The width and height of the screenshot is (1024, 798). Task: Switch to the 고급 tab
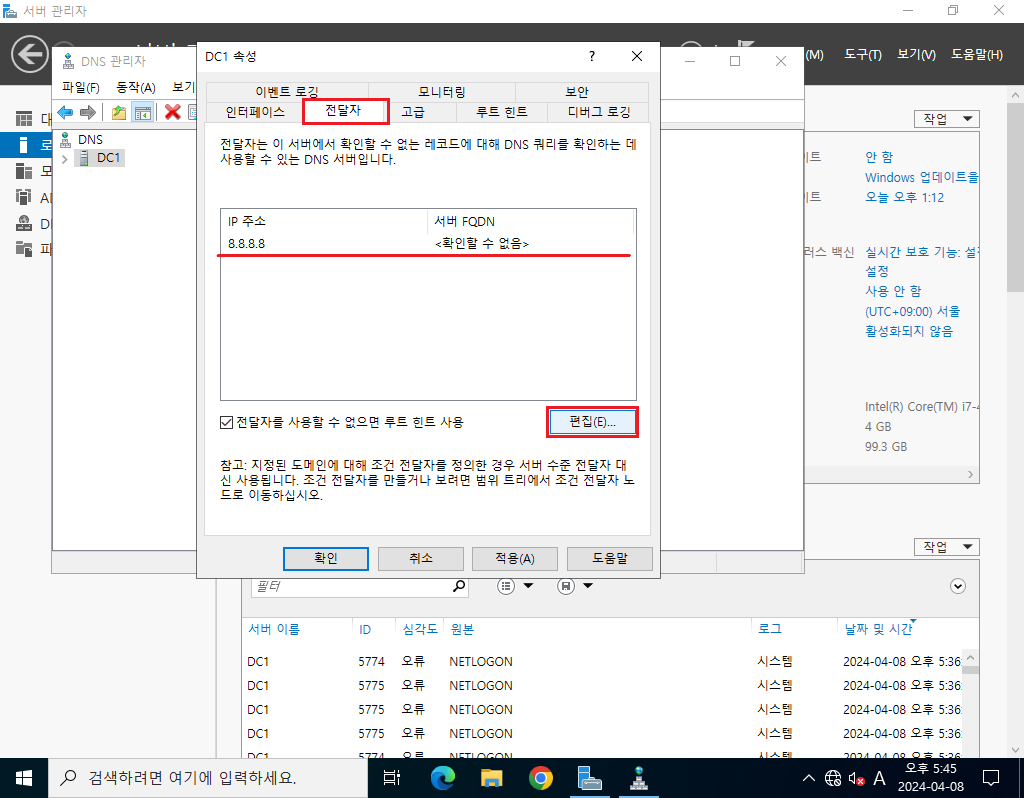pos(413,112)
